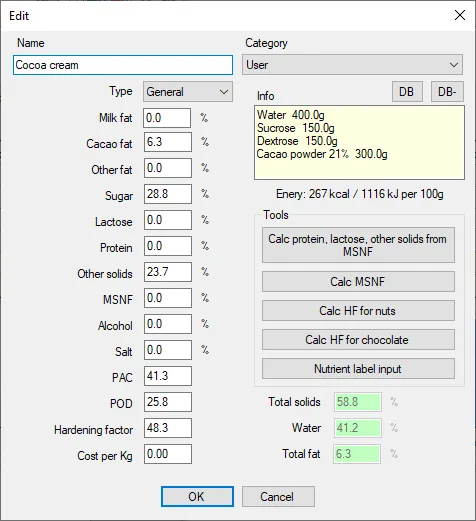476x521 pixels.
Task: Click the Salt input field
Action: 167,350
